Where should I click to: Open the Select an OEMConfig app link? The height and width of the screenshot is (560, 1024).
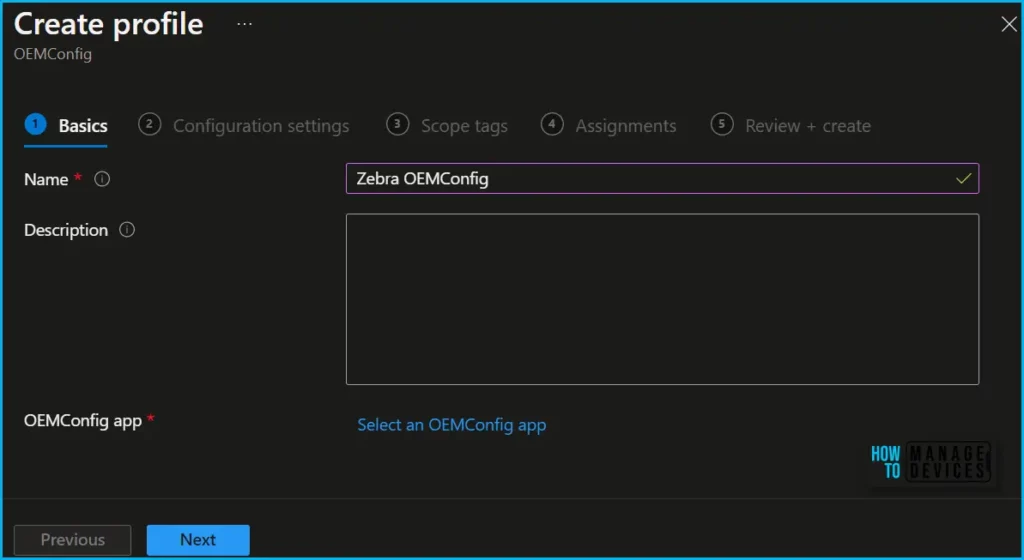(451, 425)
